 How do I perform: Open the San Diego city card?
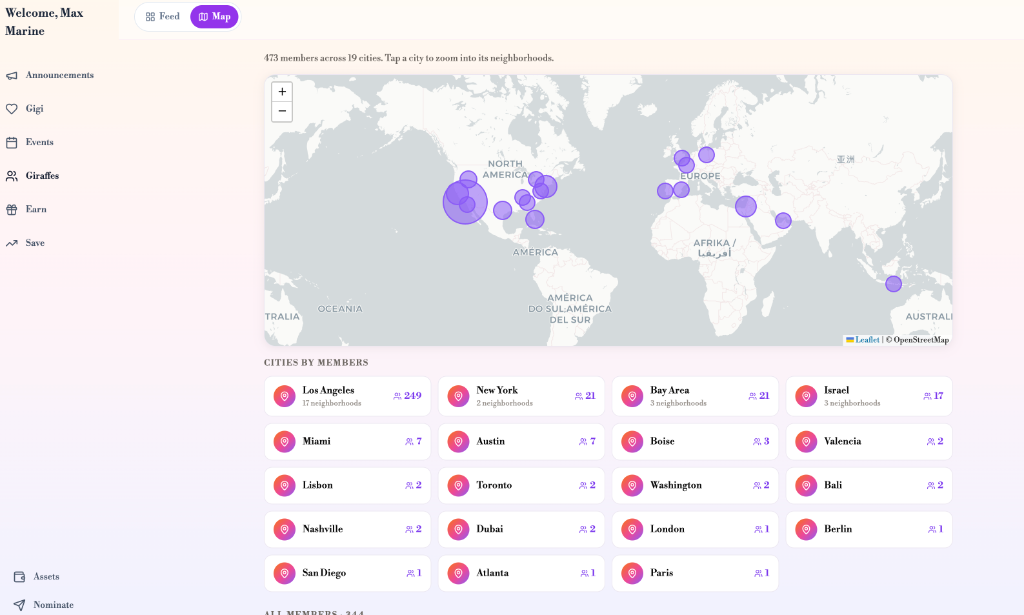point(347,573)
